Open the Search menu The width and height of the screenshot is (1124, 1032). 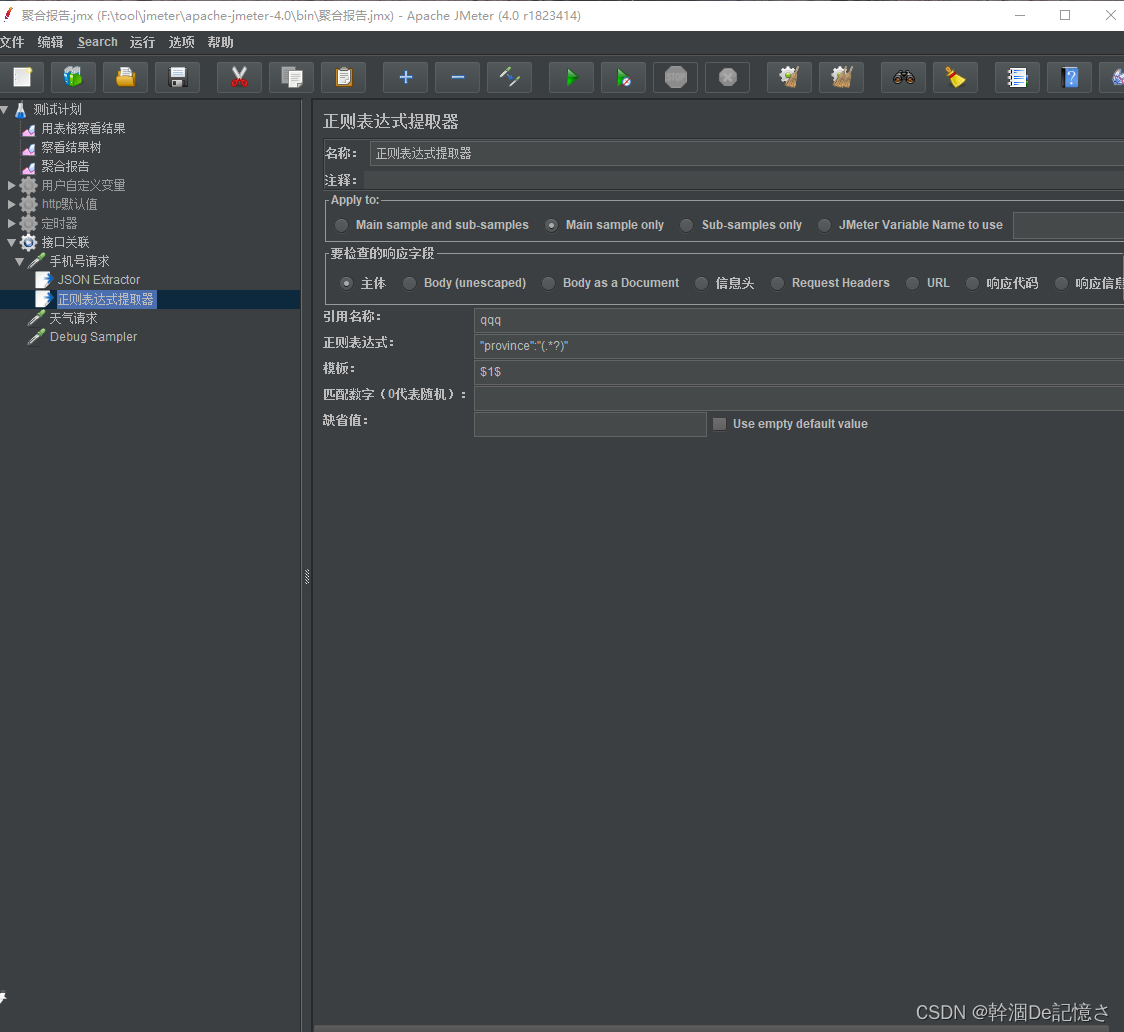97,42
